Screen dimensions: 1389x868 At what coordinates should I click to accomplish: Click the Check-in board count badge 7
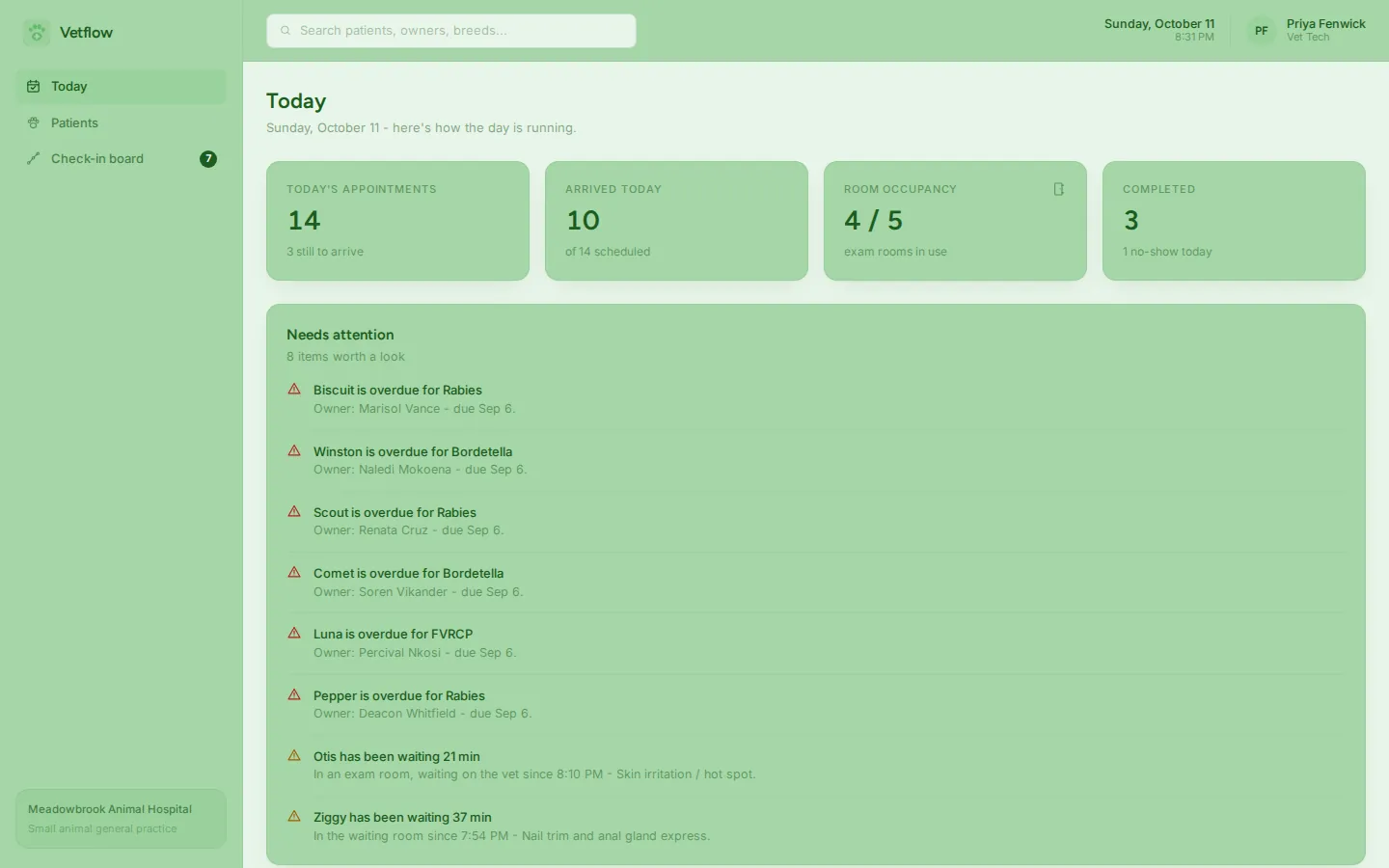(x=208, y=159)
